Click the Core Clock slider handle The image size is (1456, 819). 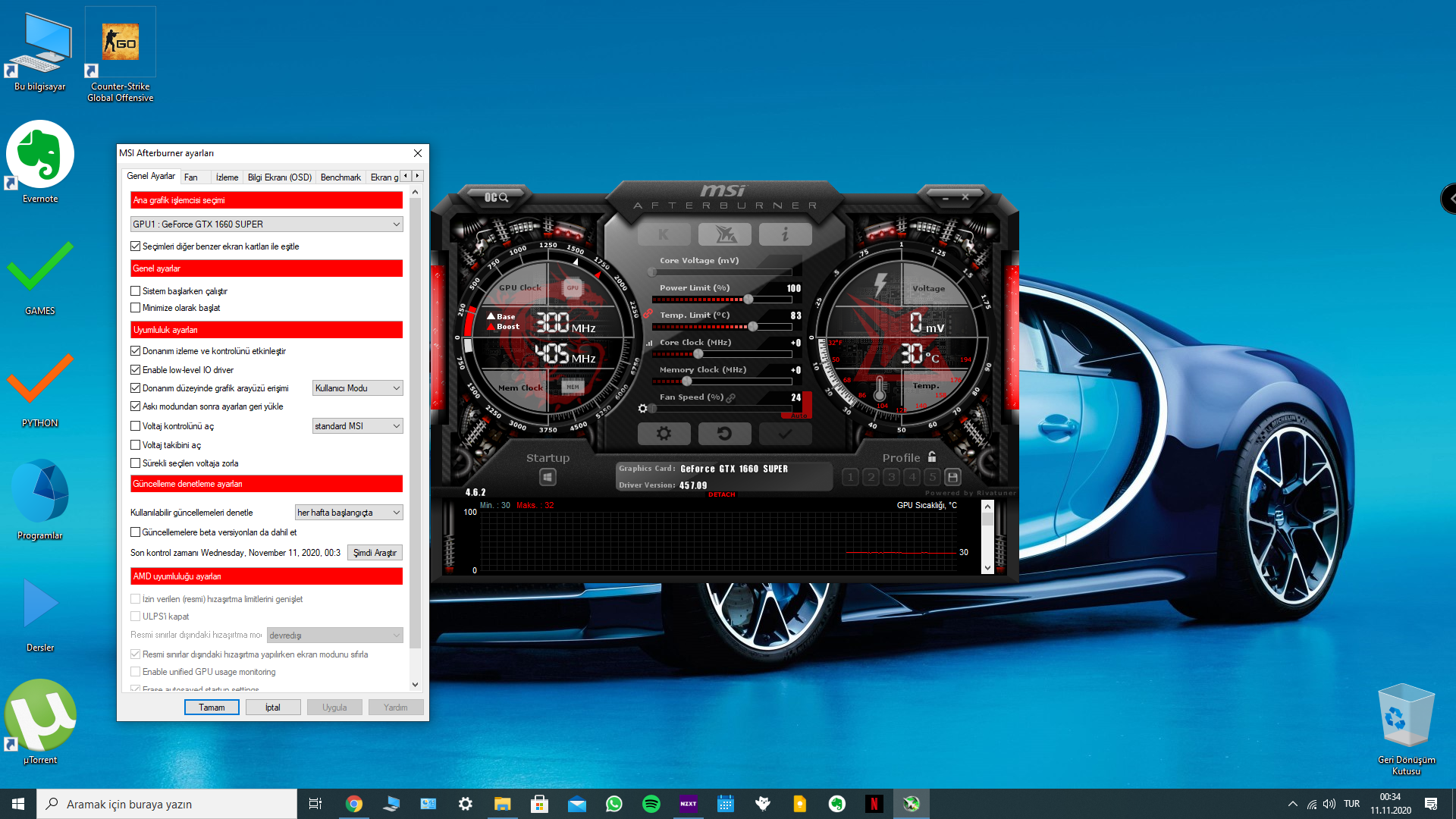click(698, 354)
